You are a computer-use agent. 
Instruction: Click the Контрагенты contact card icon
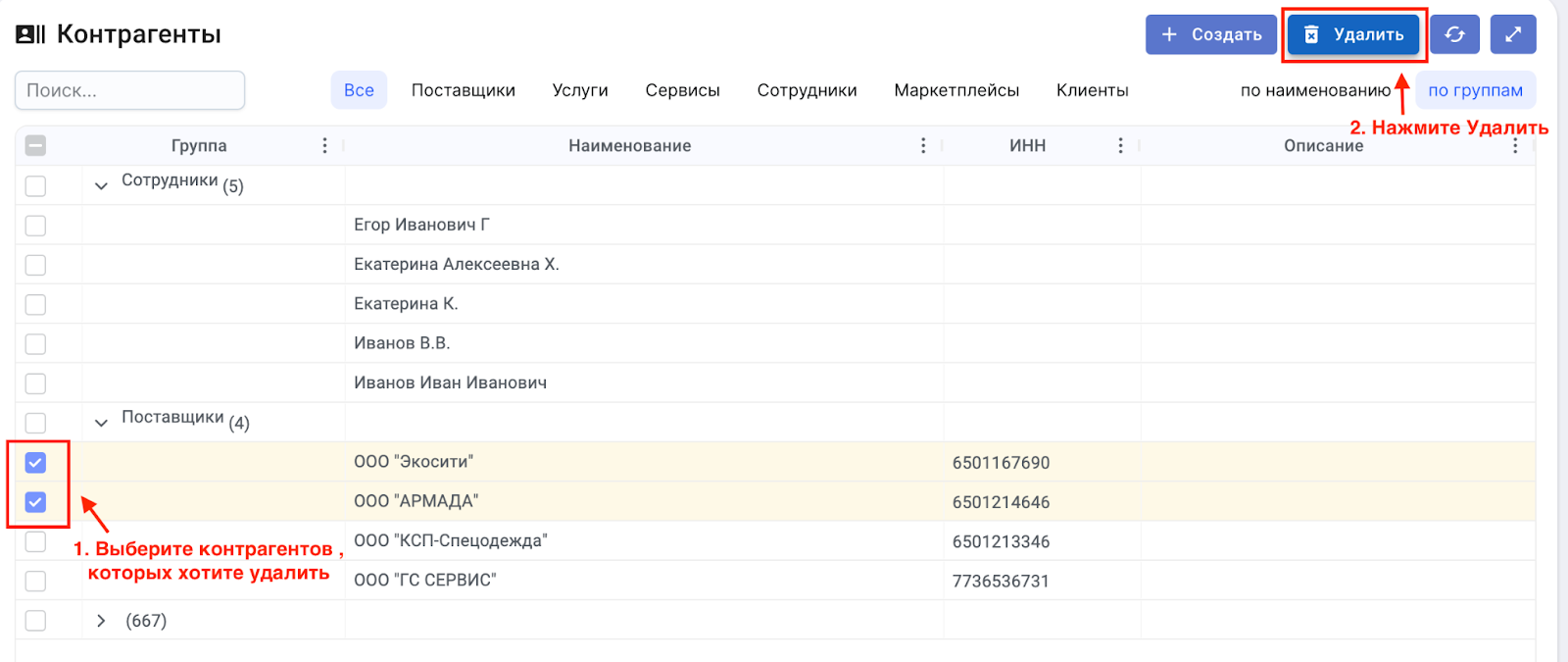point(30,34)
